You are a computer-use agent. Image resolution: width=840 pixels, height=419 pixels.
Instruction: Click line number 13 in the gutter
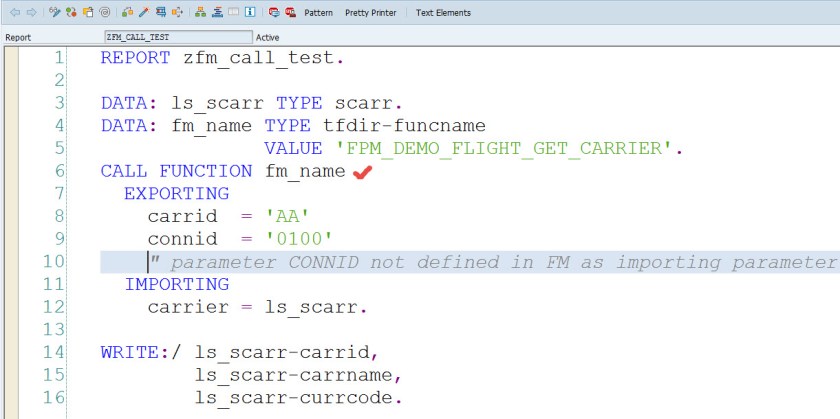tap(53, 329)
